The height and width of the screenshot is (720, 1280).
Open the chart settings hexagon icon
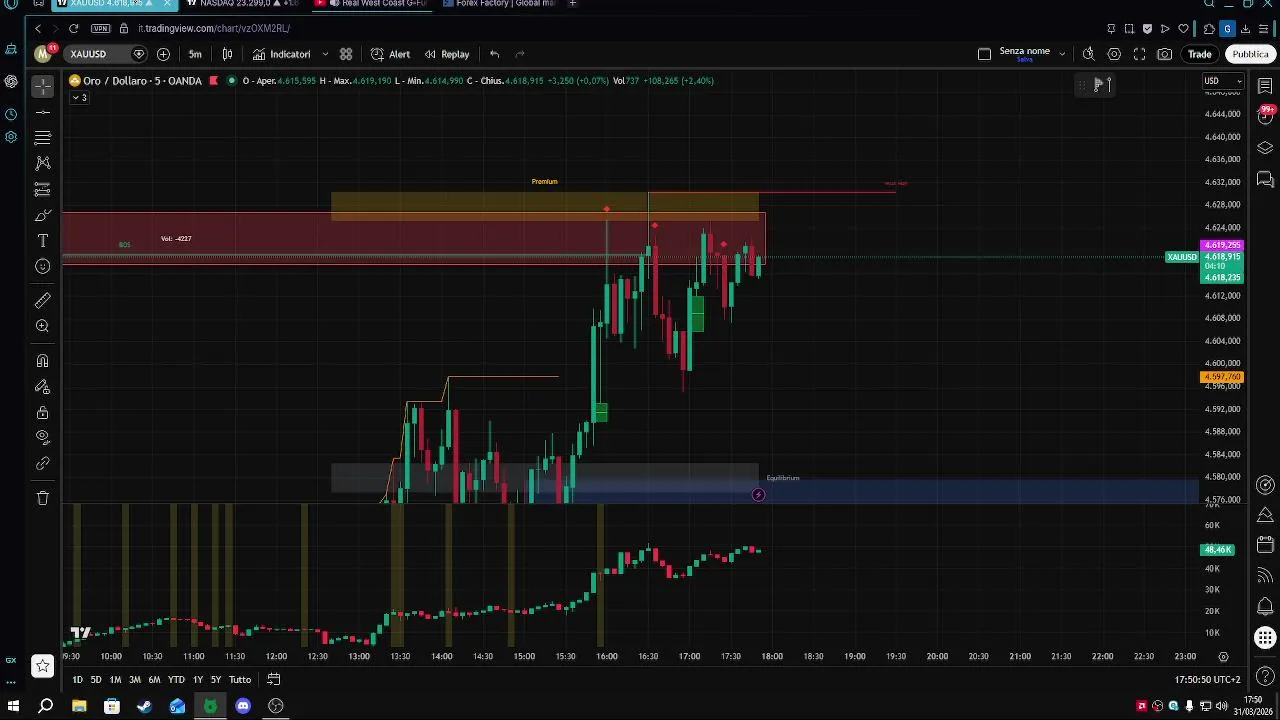[x=1114, y=54]
